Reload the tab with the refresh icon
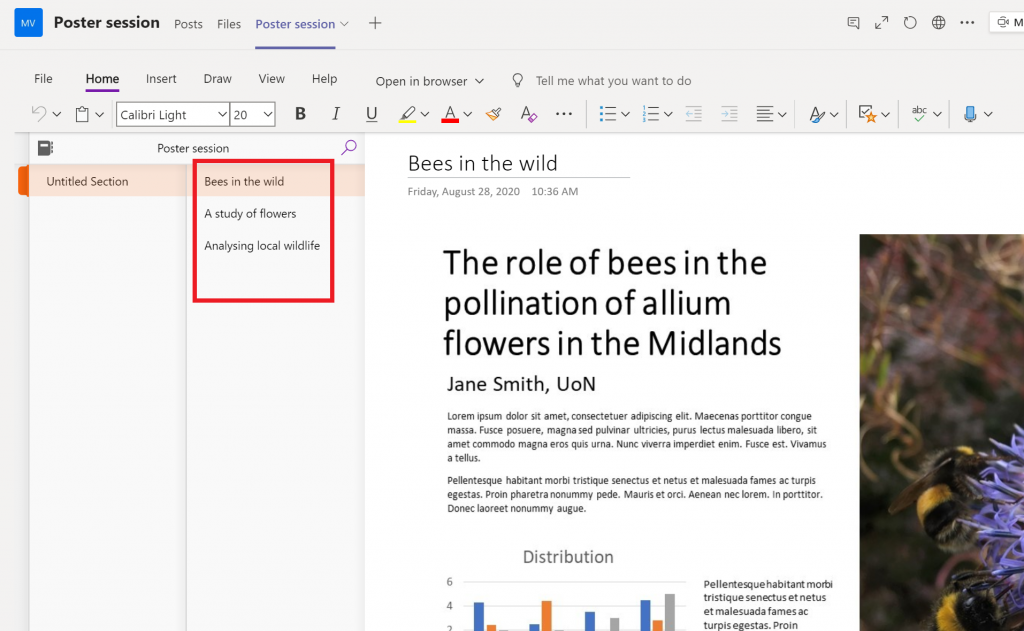Image resolution: width=1024 pixels, height=631 pixels. 910,23
